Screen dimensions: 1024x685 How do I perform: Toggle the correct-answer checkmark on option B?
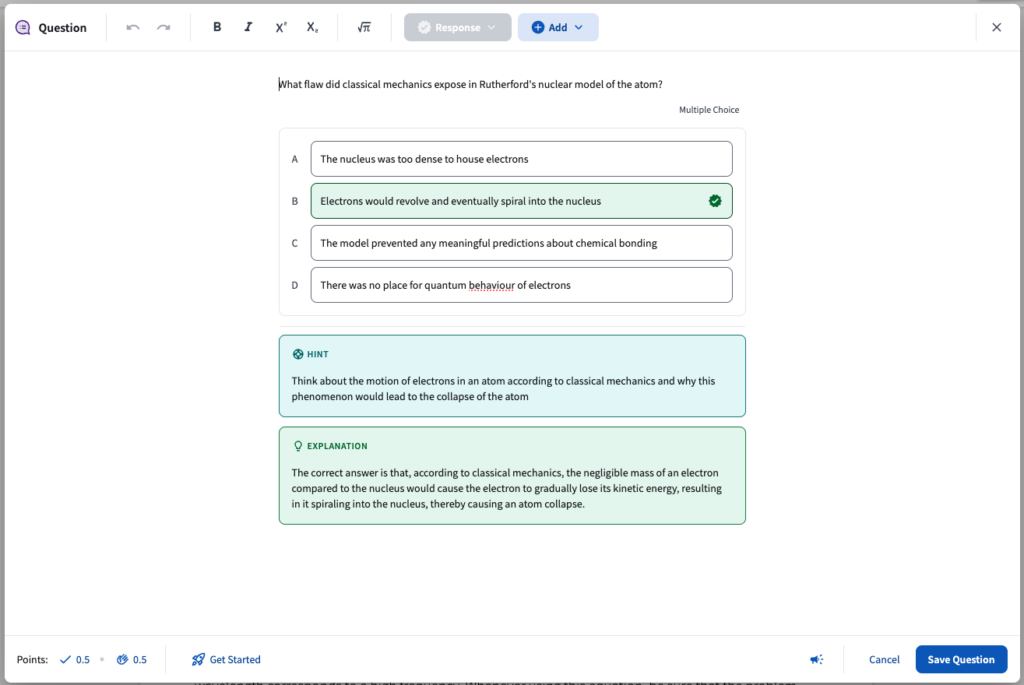[x=715, y=200]
